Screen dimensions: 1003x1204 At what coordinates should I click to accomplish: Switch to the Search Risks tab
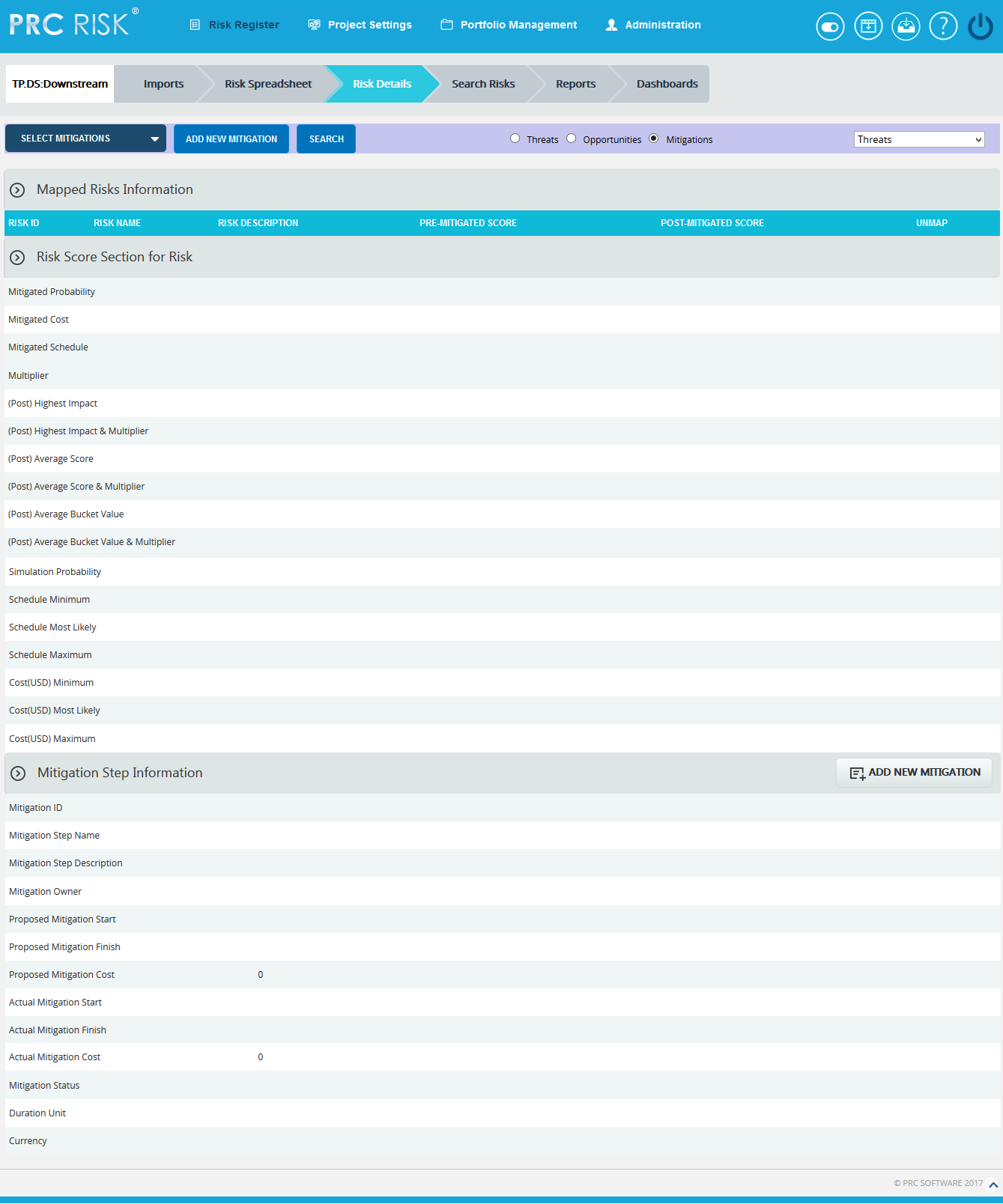[483, 84]
